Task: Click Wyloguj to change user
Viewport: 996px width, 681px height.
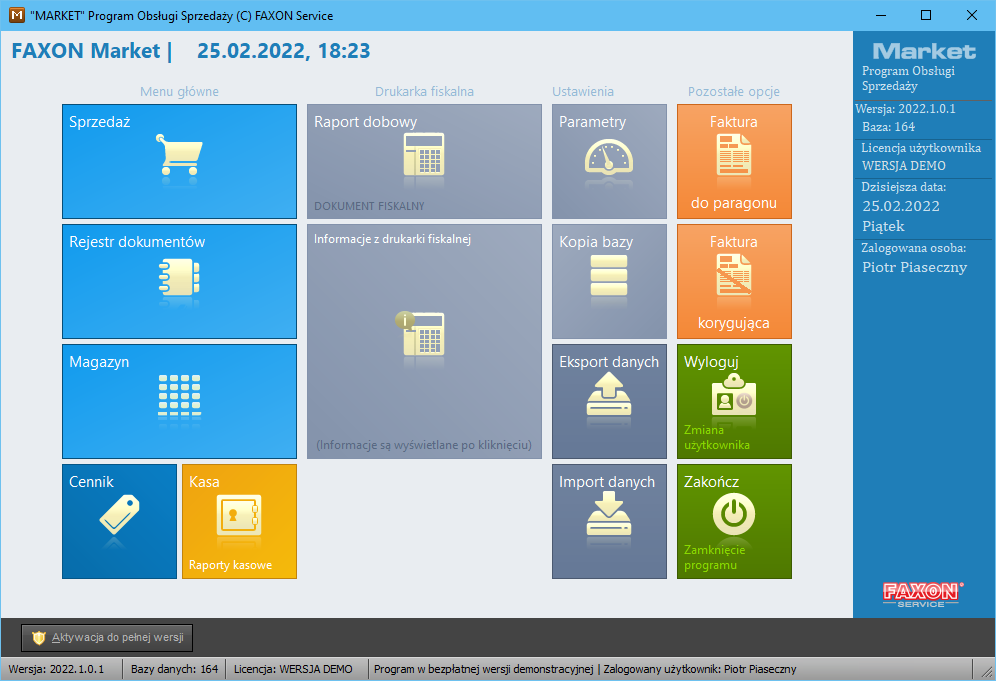Action: pyautogui.click(x=734, y=401)
